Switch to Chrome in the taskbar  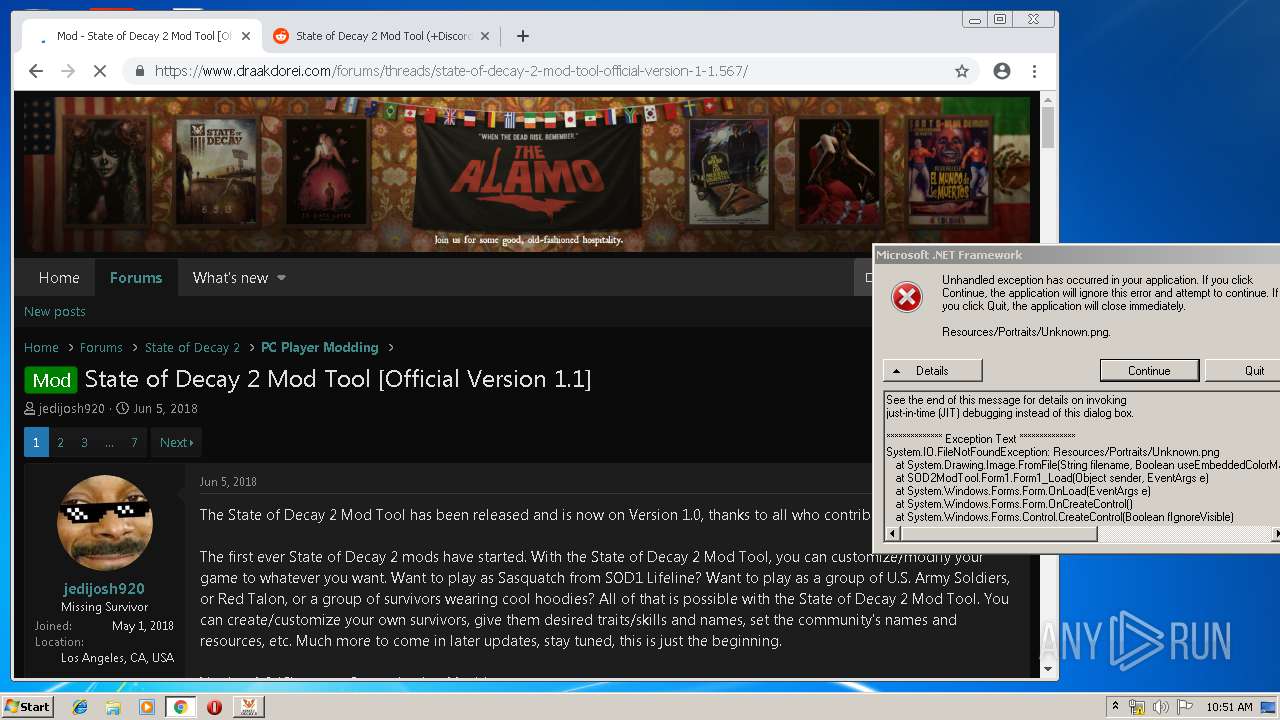(x=180, y=707)
